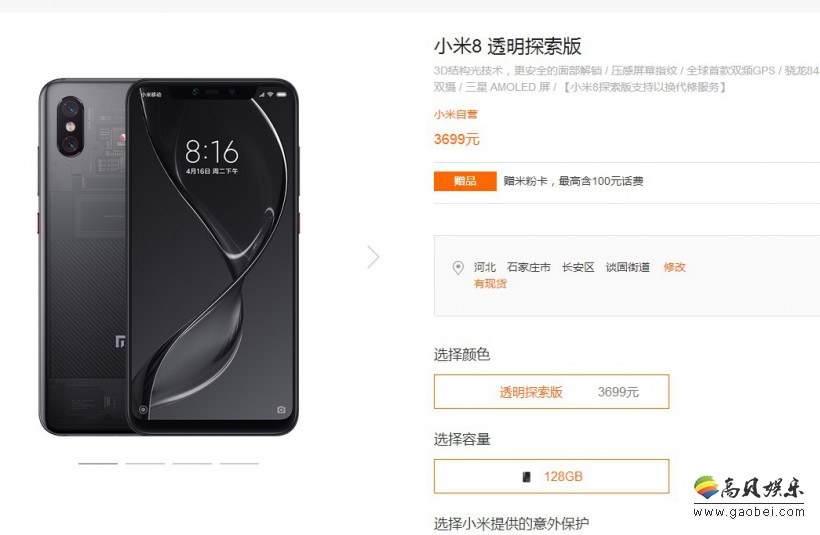The image size is (820, 535).
Task: Click 石家庄市 city in the address
Action: click(529, 267)
